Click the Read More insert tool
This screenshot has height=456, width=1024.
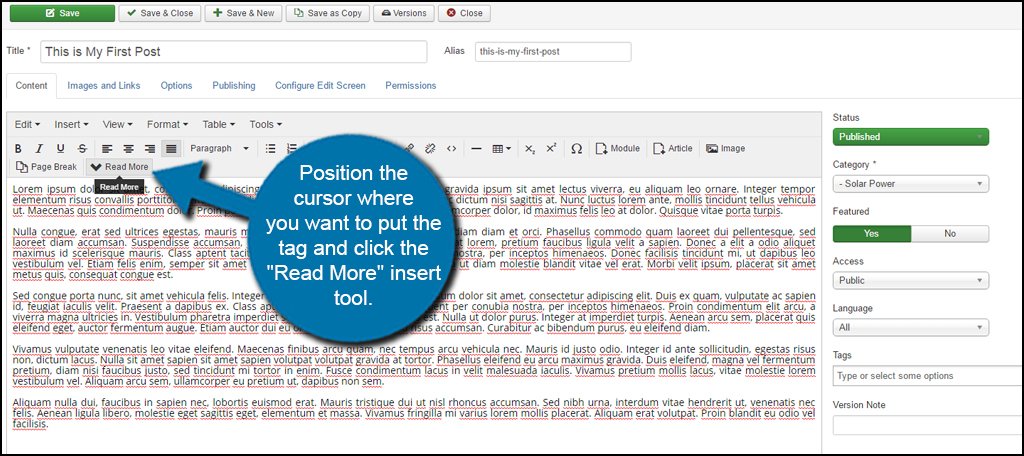[120, 167]
